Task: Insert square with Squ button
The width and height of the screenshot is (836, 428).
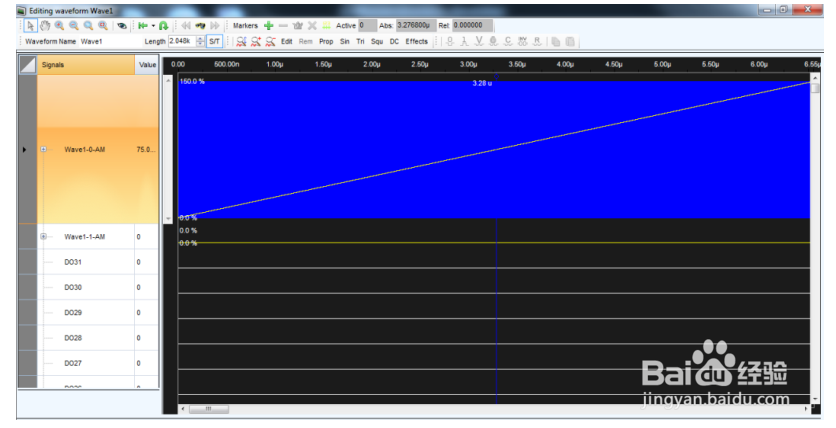Action: coord(377,42)
